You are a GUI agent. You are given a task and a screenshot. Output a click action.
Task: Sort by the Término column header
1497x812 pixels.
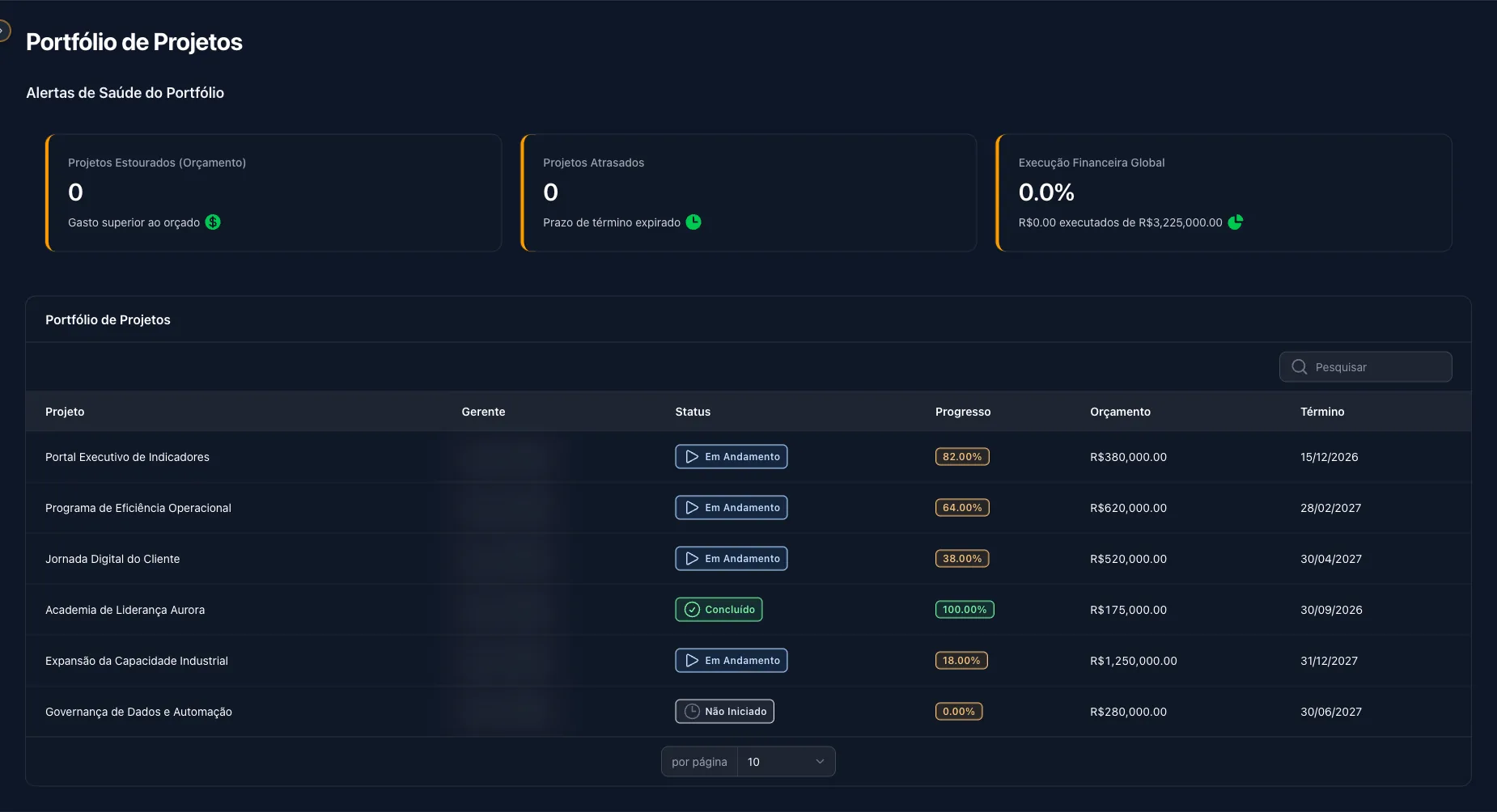pos(1322,412)
